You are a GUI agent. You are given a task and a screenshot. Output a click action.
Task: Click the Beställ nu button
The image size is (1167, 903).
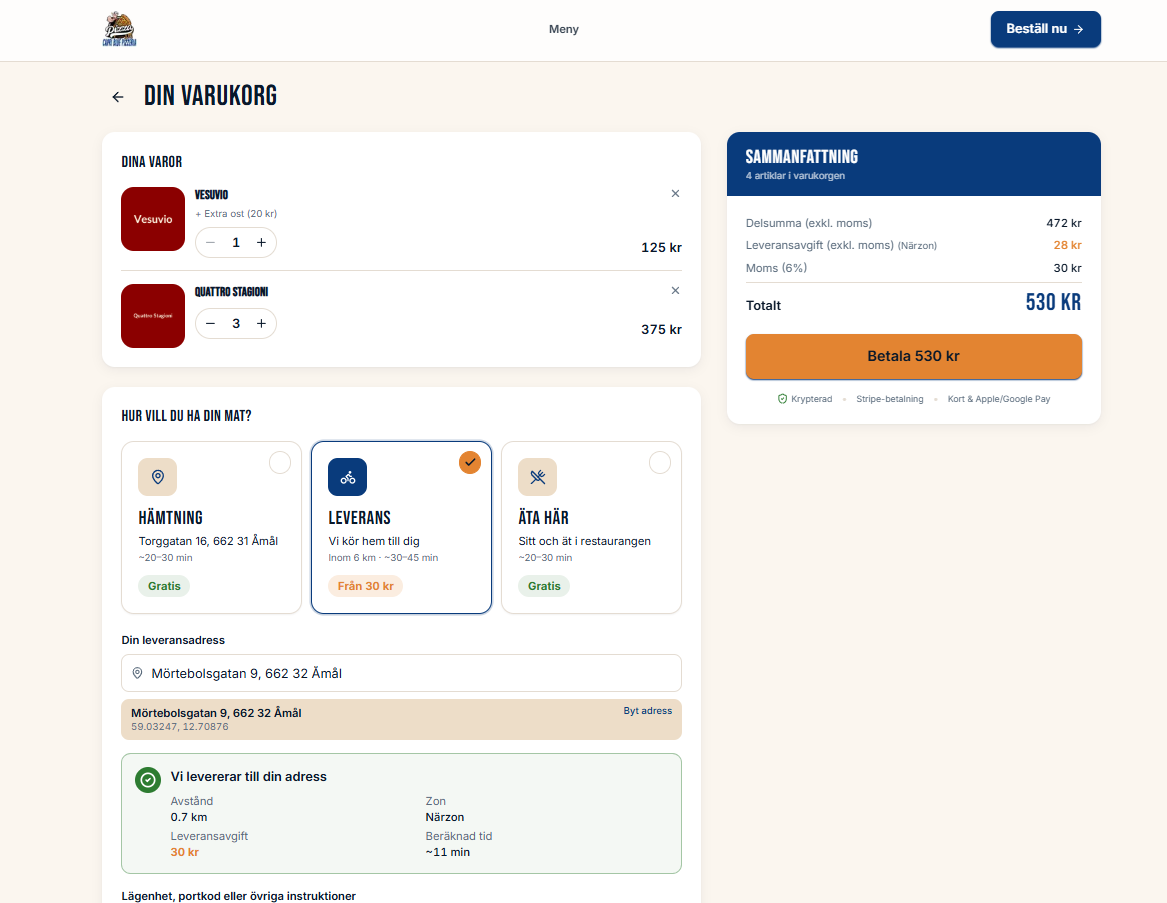(x=1045, y=29)
